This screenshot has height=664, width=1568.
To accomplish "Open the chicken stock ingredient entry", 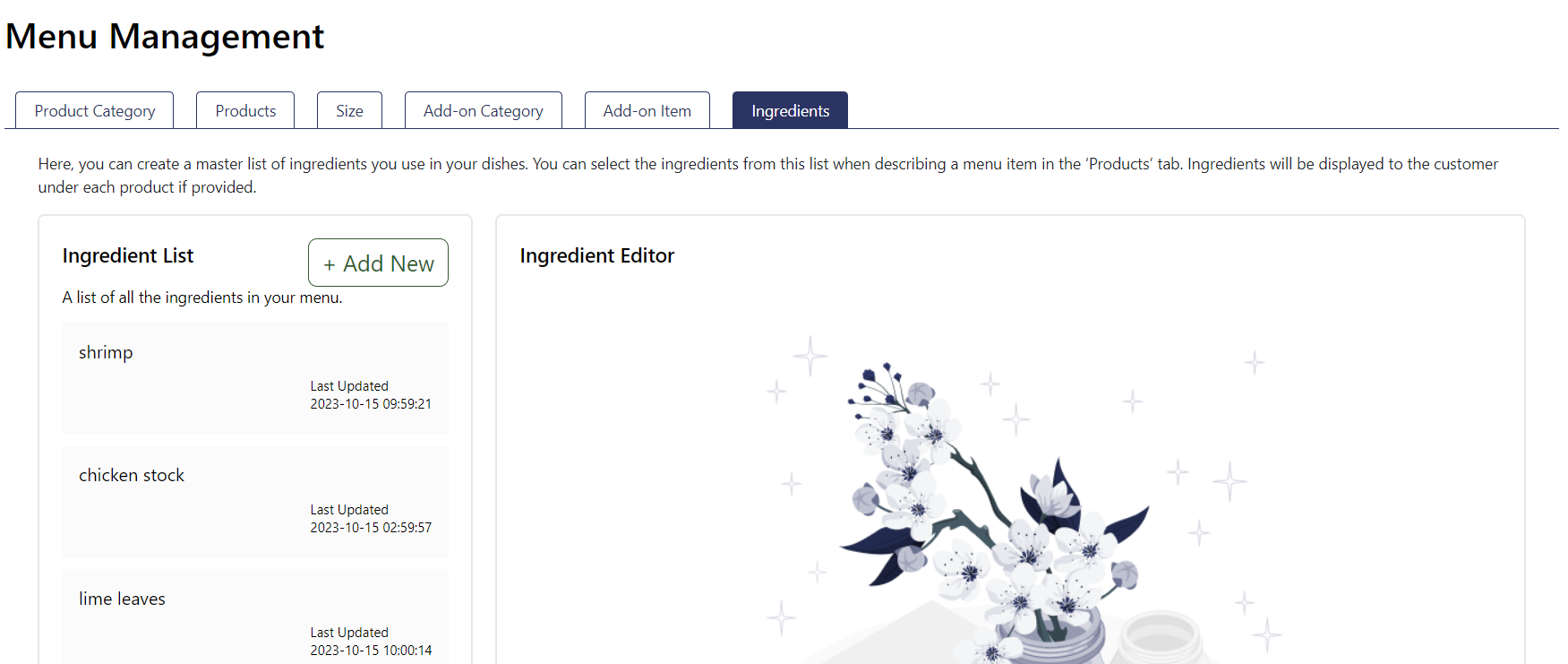I will pyautogui.click(x=132, y=475).
